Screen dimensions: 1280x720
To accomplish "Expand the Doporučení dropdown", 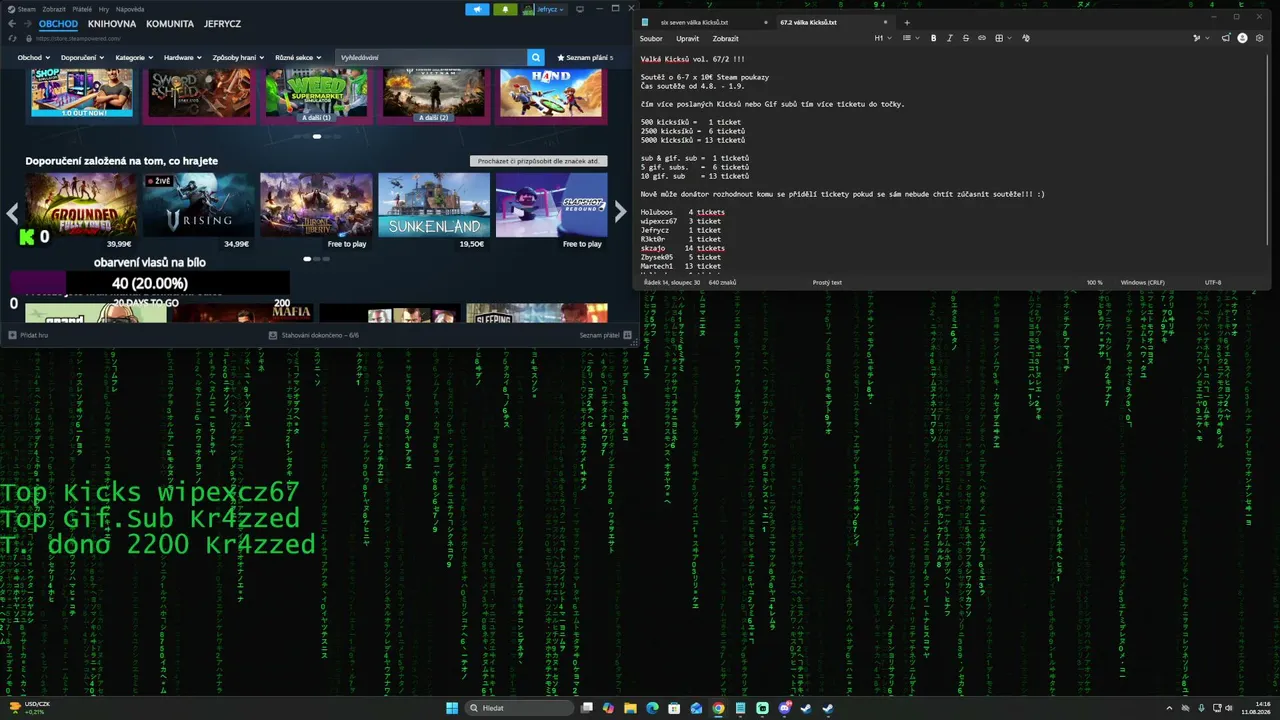I will (82, 58).
